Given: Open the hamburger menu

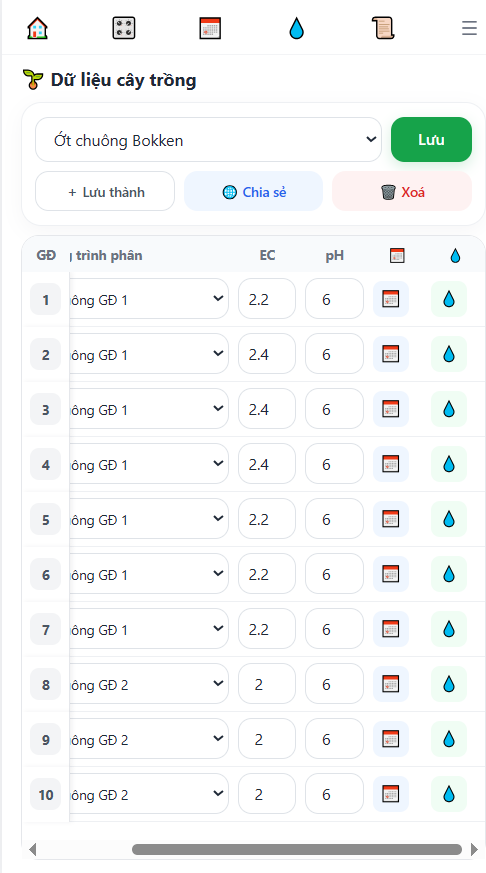Looking at the screenshot, I should tap(469, 28).
